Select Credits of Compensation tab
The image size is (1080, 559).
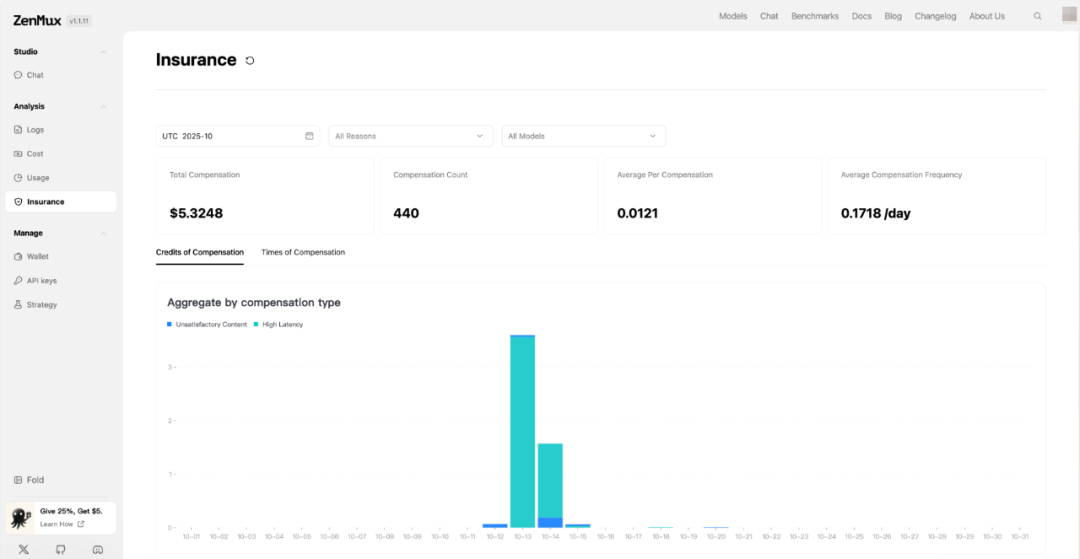click(200, 253)
